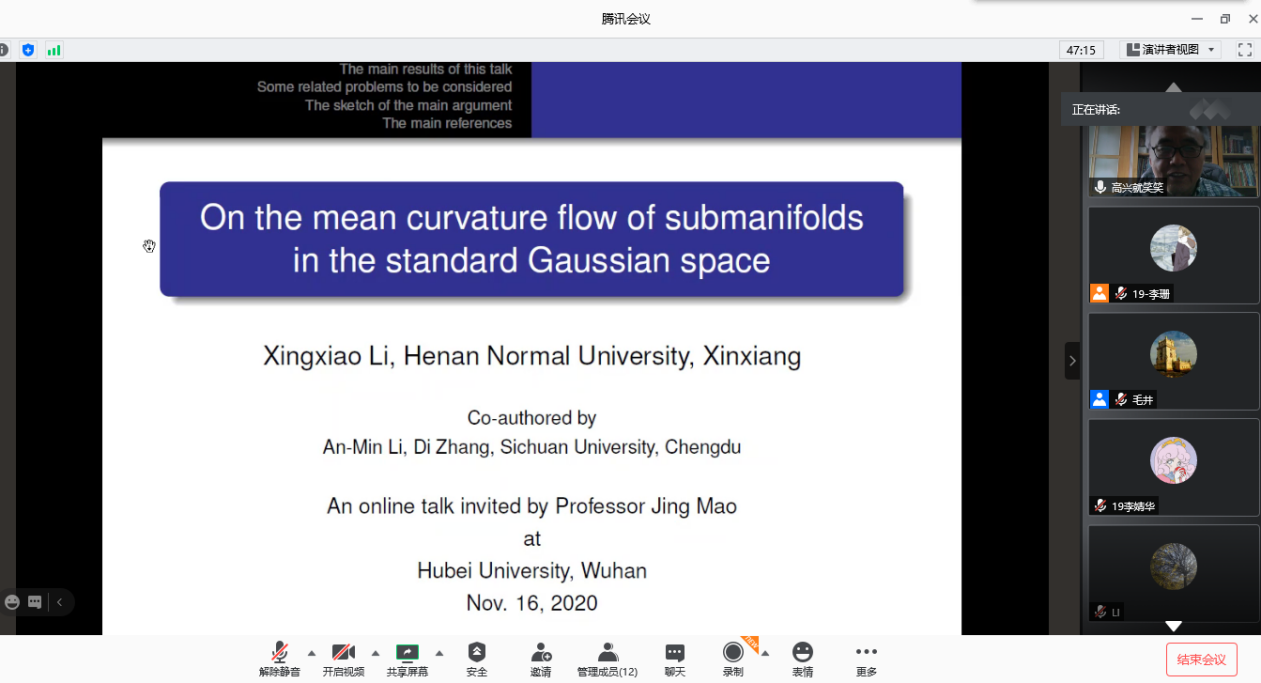Open the Emoji (表情) picker in toolbar

[803, 658]
